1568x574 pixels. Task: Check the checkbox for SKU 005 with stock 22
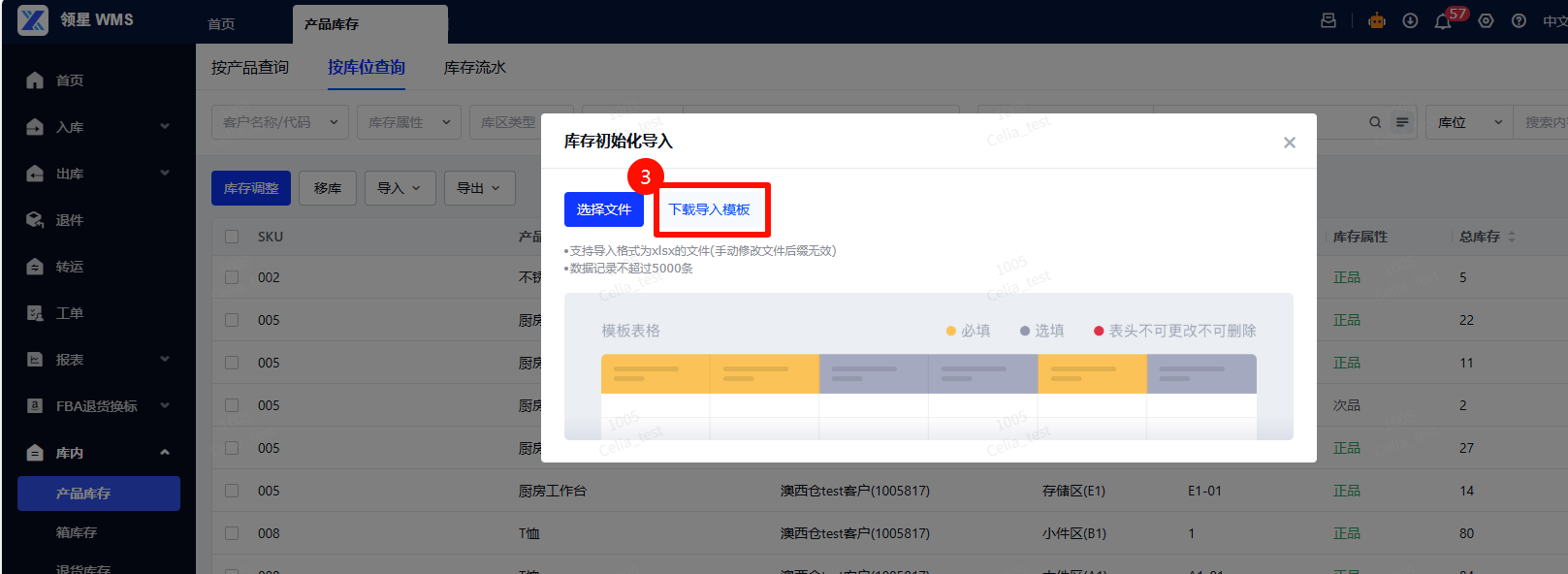click(232, 320)
